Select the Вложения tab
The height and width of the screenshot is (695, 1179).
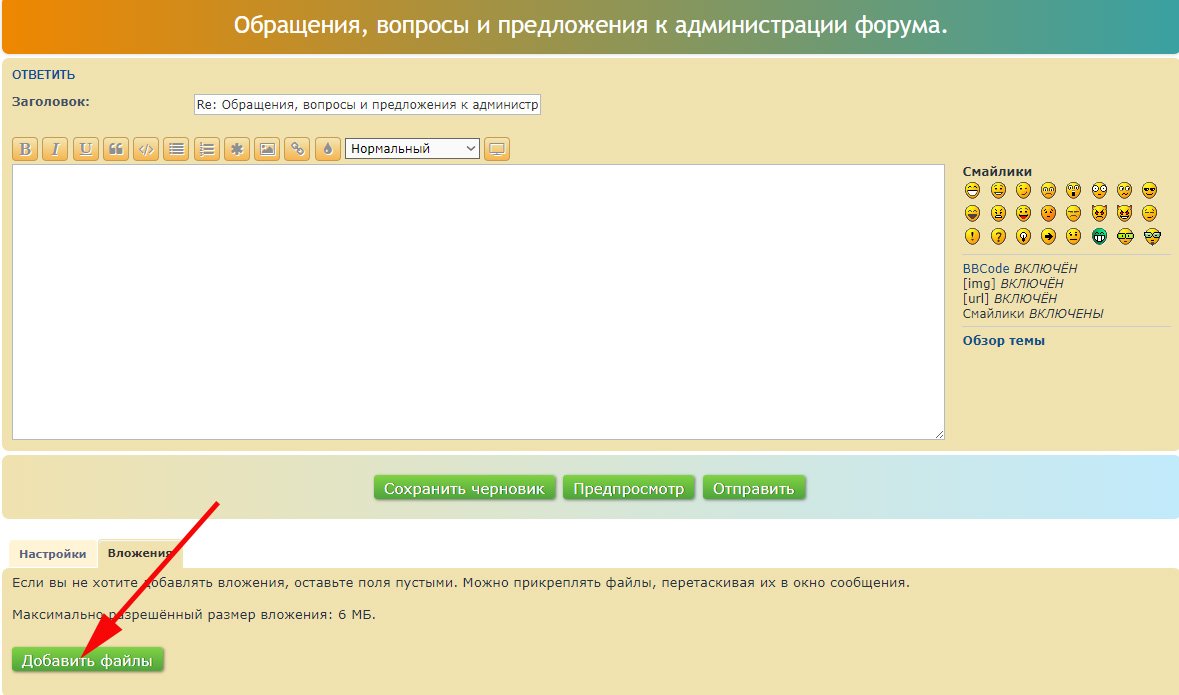140,553
